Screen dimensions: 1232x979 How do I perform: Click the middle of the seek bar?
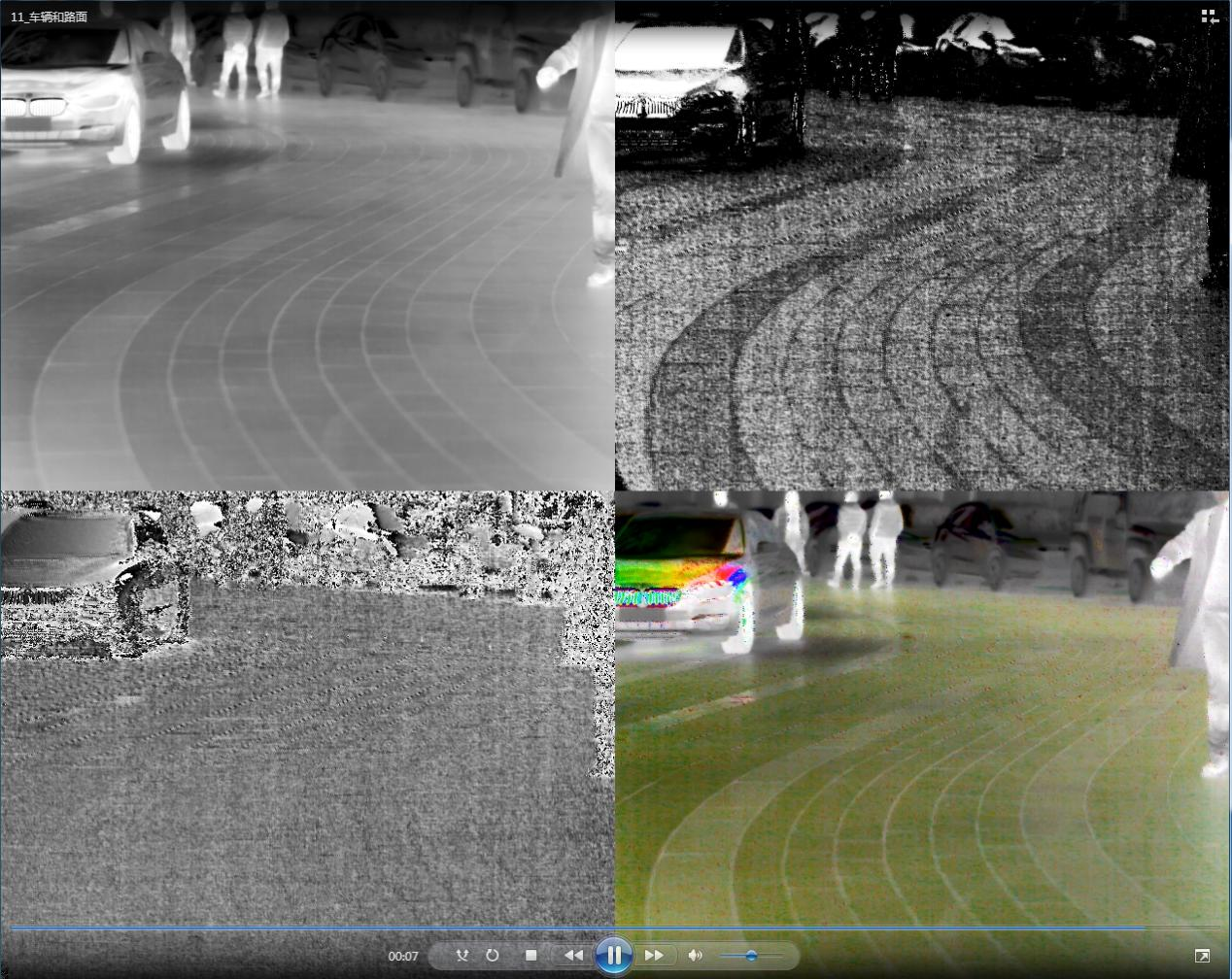(616, 928)
